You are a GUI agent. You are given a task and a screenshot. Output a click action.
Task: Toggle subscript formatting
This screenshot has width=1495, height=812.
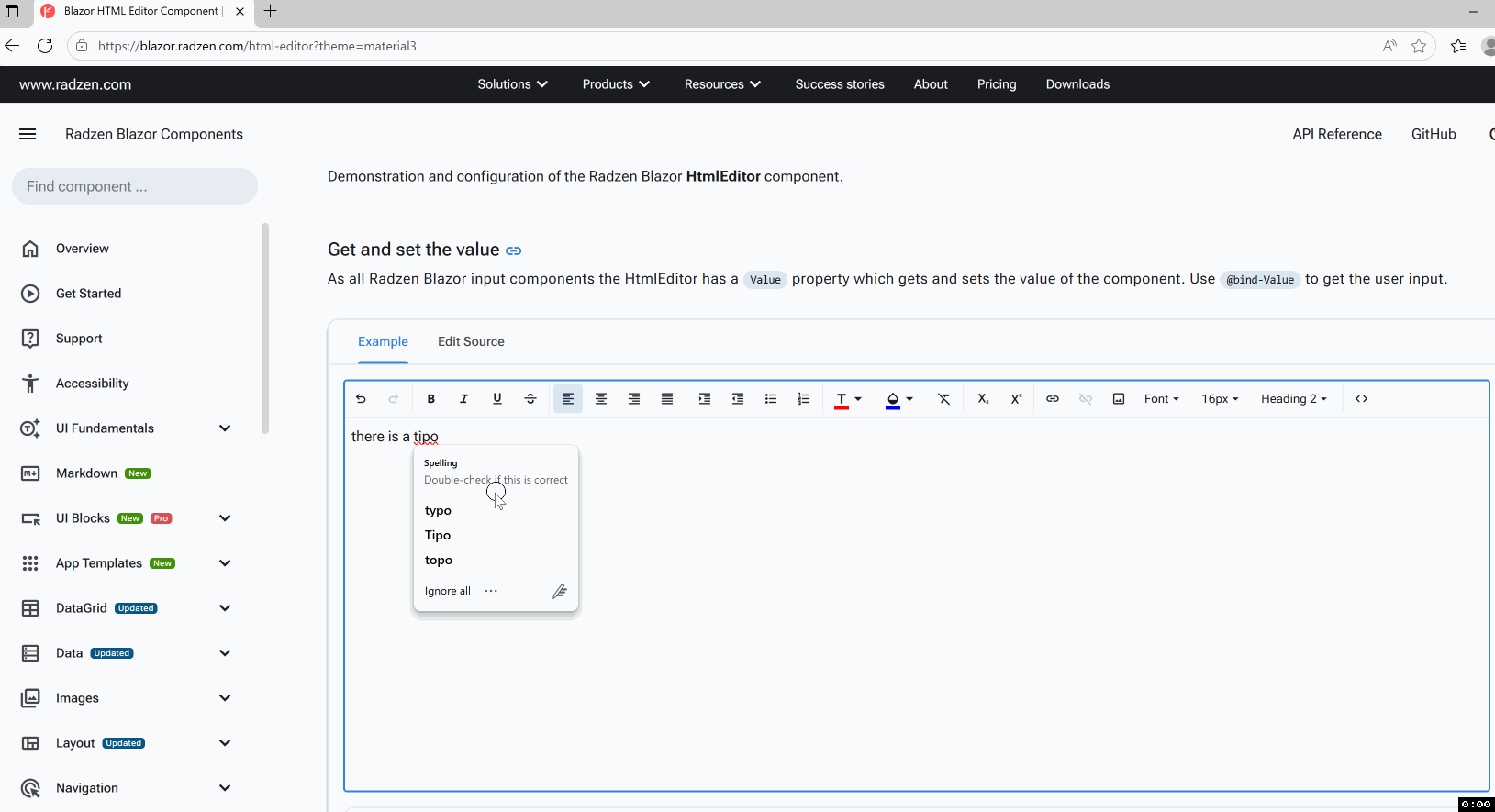983,399
